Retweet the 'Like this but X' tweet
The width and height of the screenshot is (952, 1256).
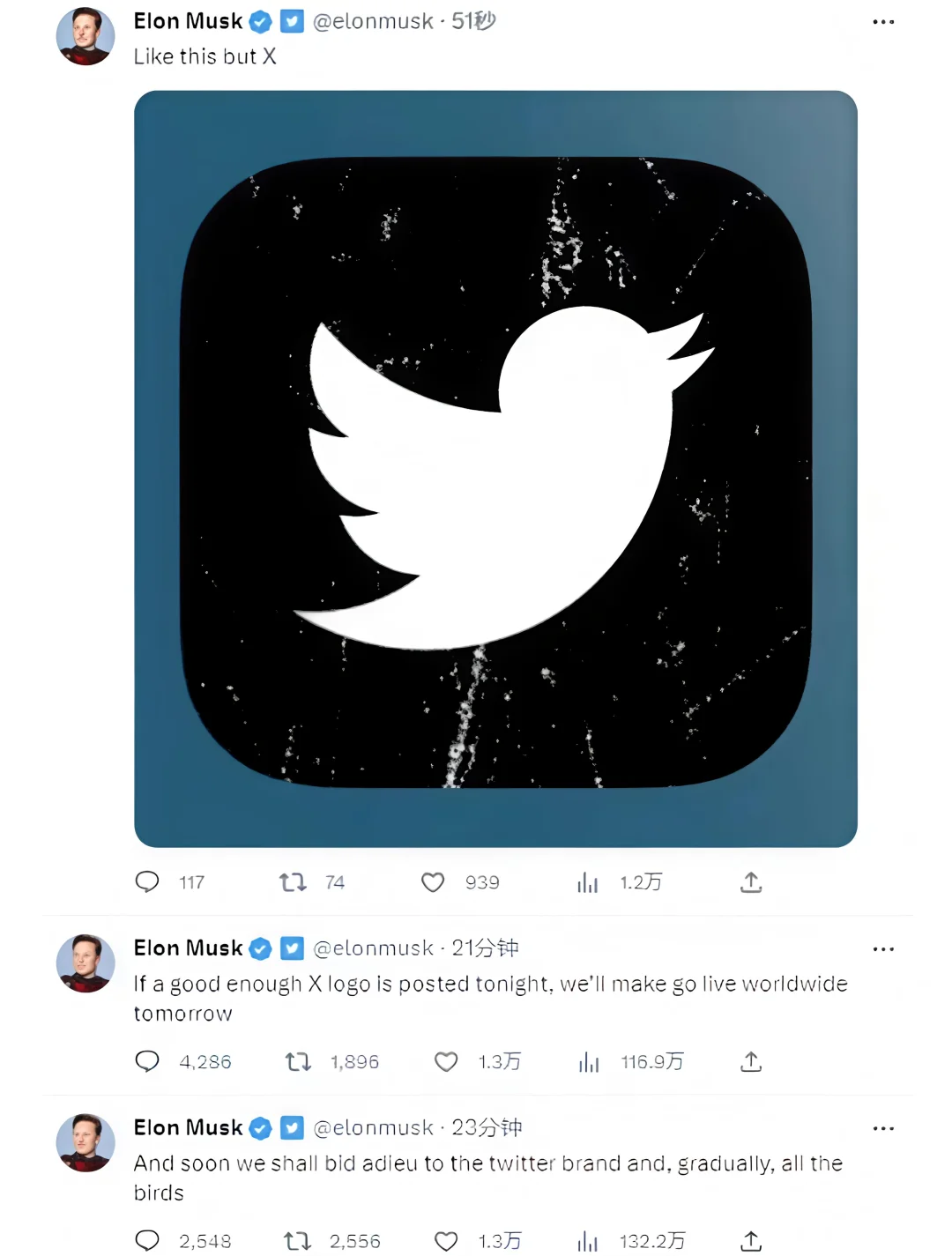point(293,881)
